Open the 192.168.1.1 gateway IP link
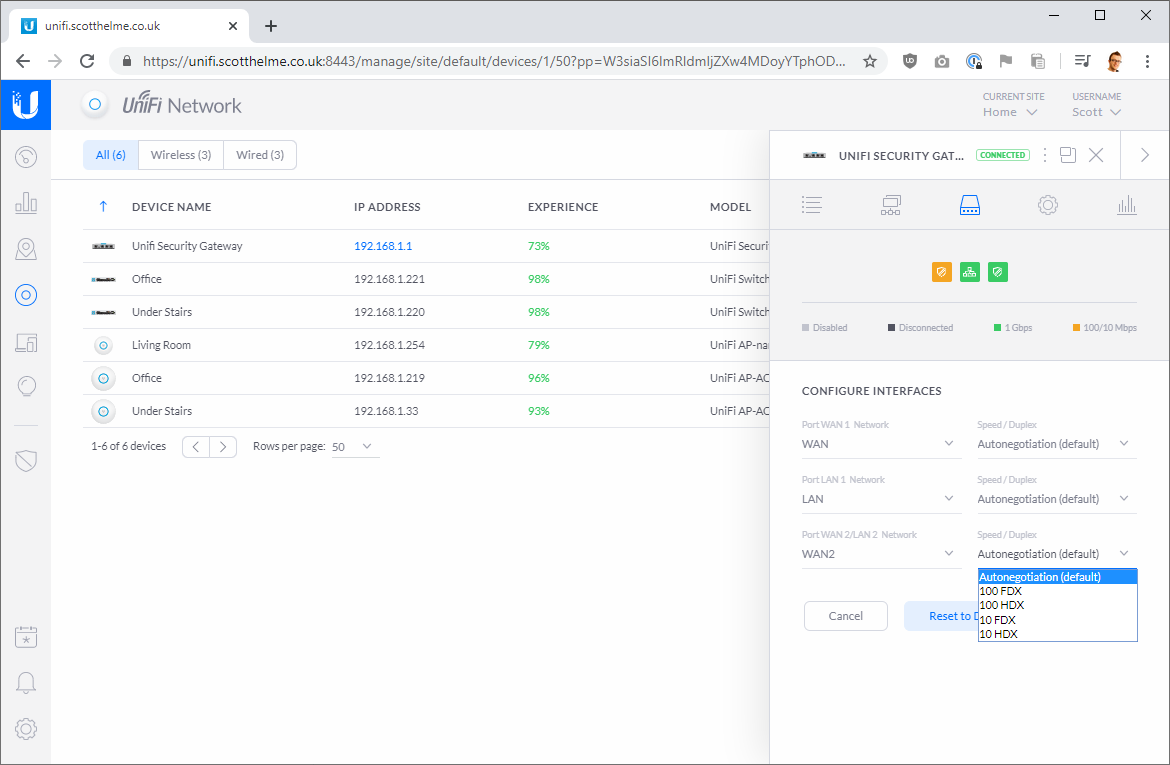 coord(383,246)
